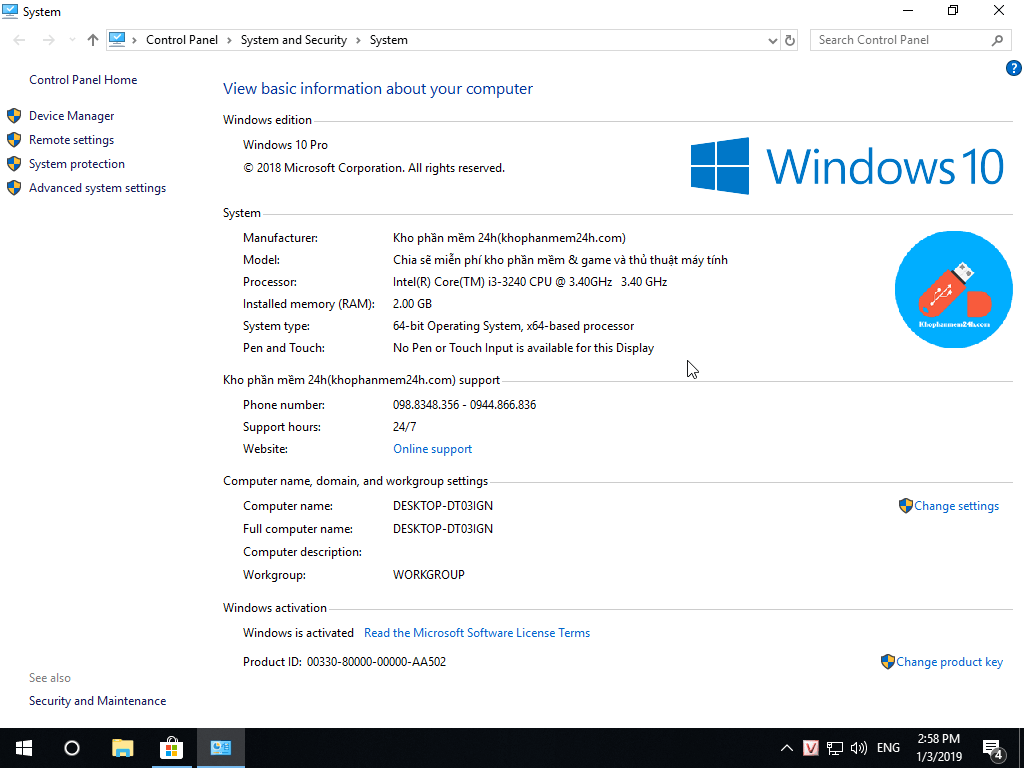The image size is (1024, 768).
Task: Go to System and Security breadcrumb
Action: pos(293,40)
